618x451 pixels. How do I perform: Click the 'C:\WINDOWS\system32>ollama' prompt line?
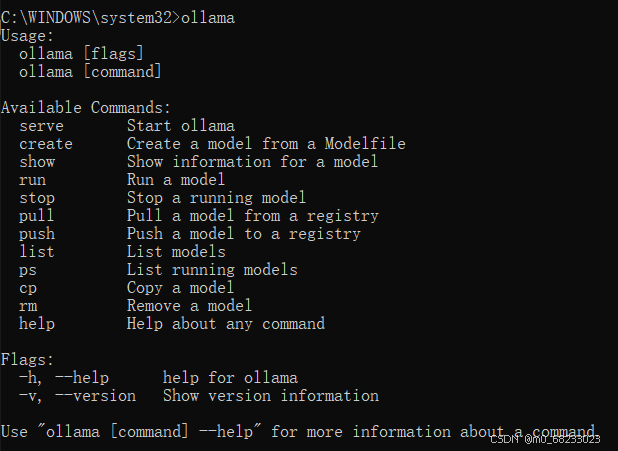pos(118,18)
